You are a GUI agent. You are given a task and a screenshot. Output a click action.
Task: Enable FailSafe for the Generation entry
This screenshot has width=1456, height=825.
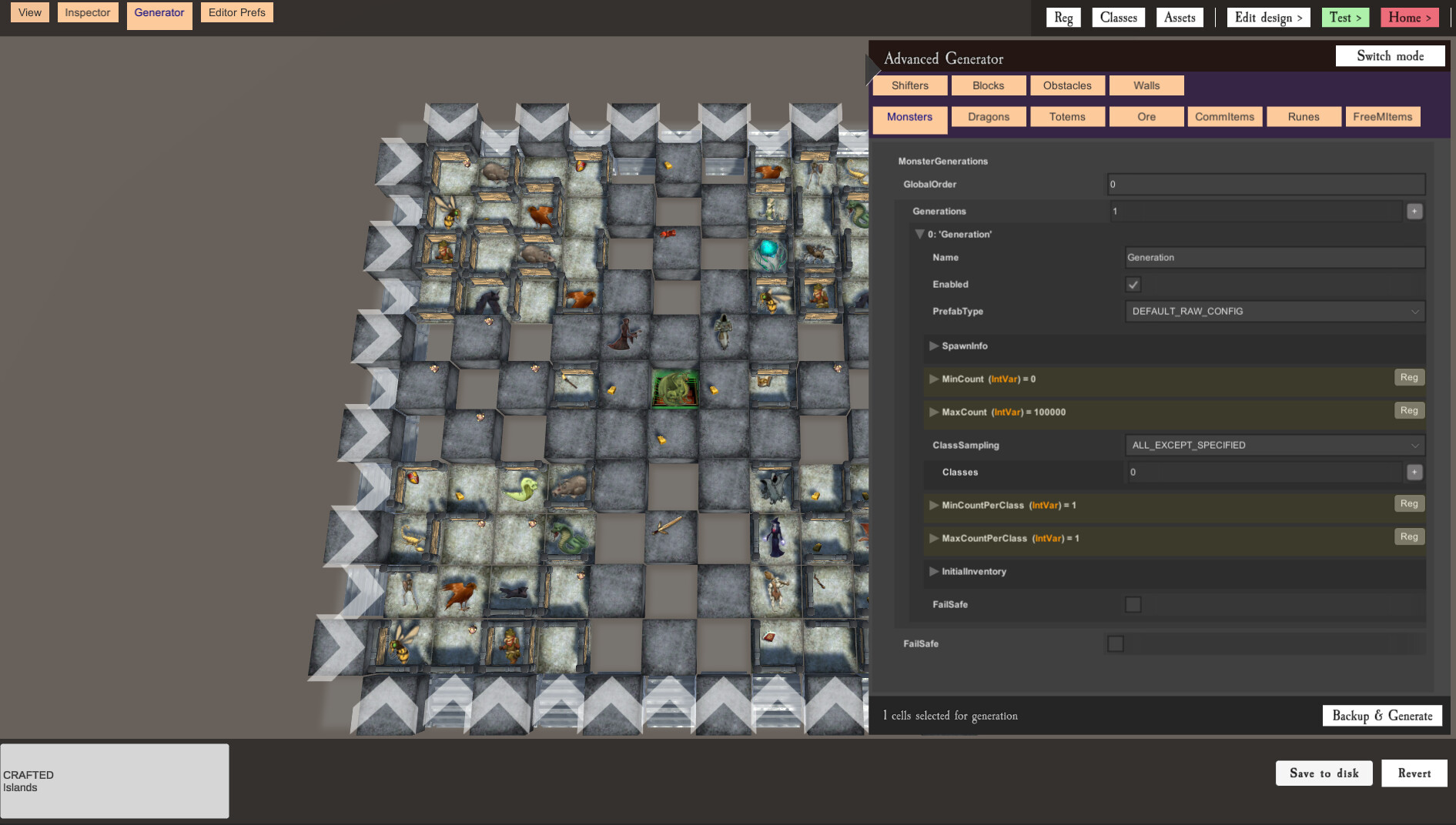pos(1132,604)
